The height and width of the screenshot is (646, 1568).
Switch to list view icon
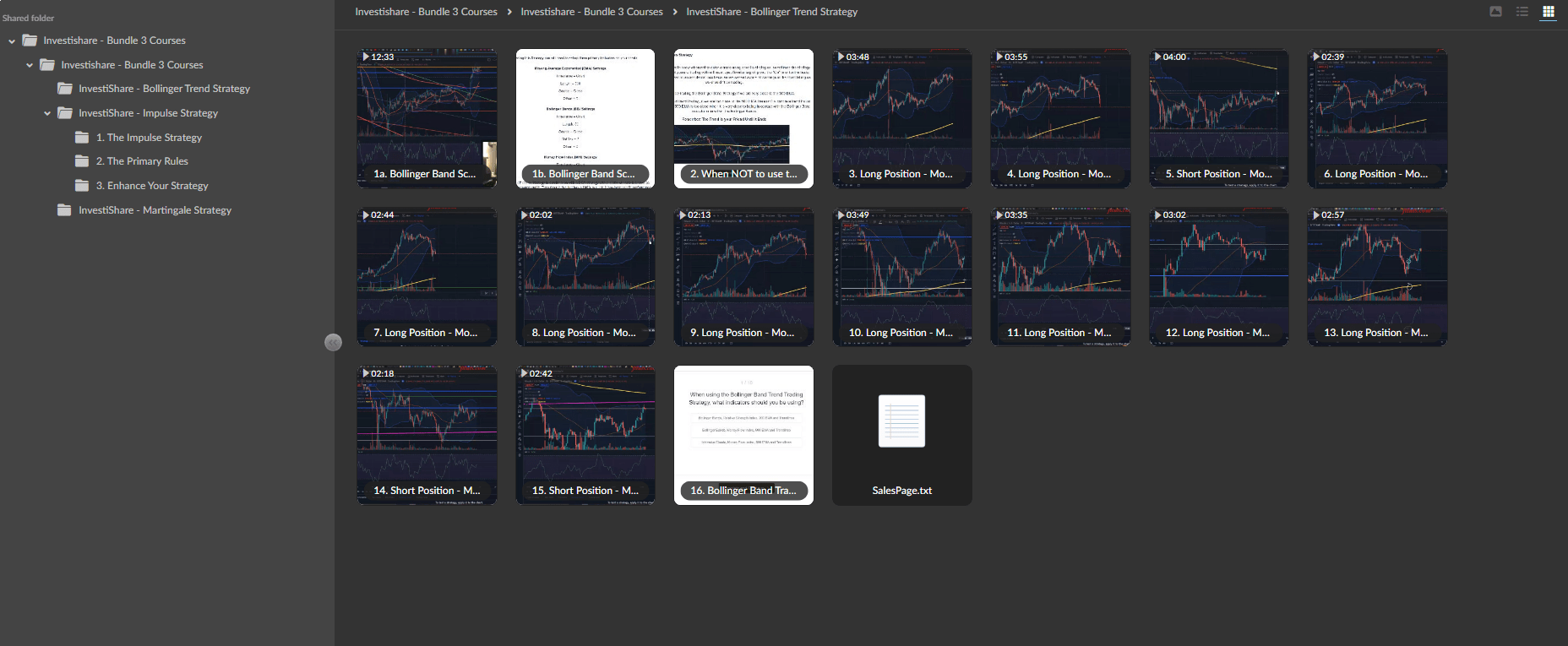tap(1522, 12)
